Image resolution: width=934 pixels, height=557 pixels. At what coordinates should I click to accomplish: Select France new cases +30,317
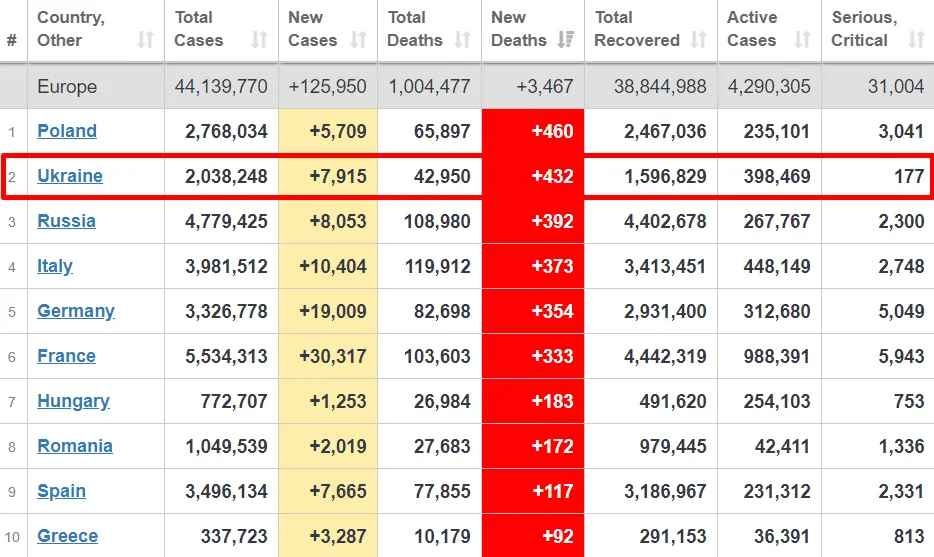tap(333, 356)
